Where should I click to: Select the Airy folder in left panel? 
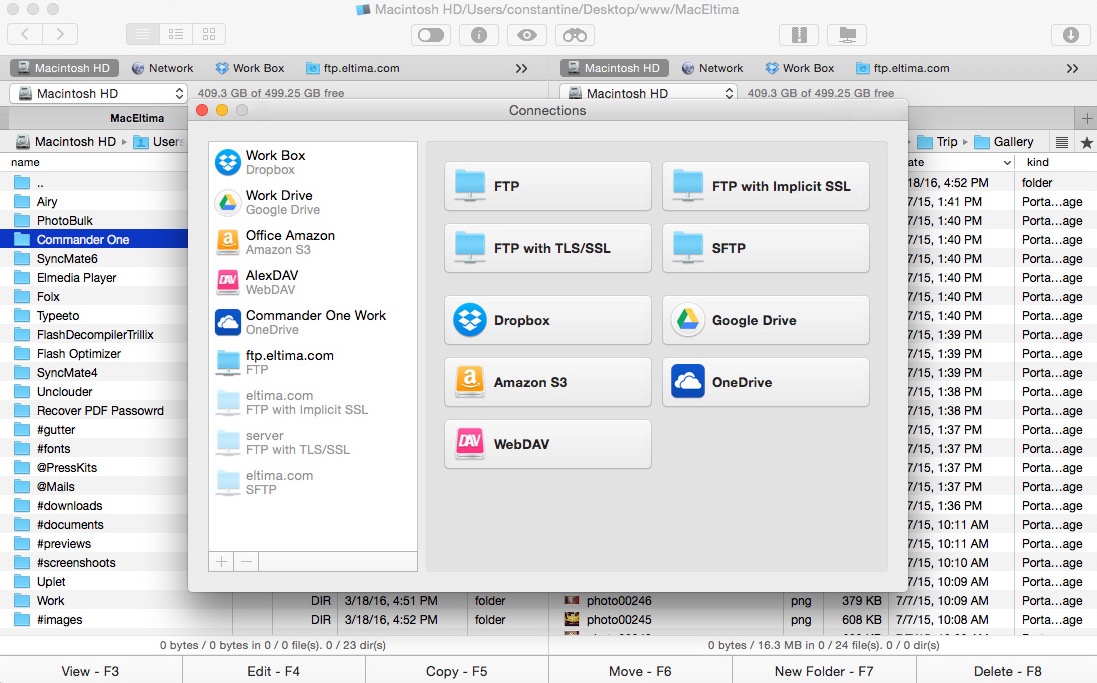[x=94, y=202]
